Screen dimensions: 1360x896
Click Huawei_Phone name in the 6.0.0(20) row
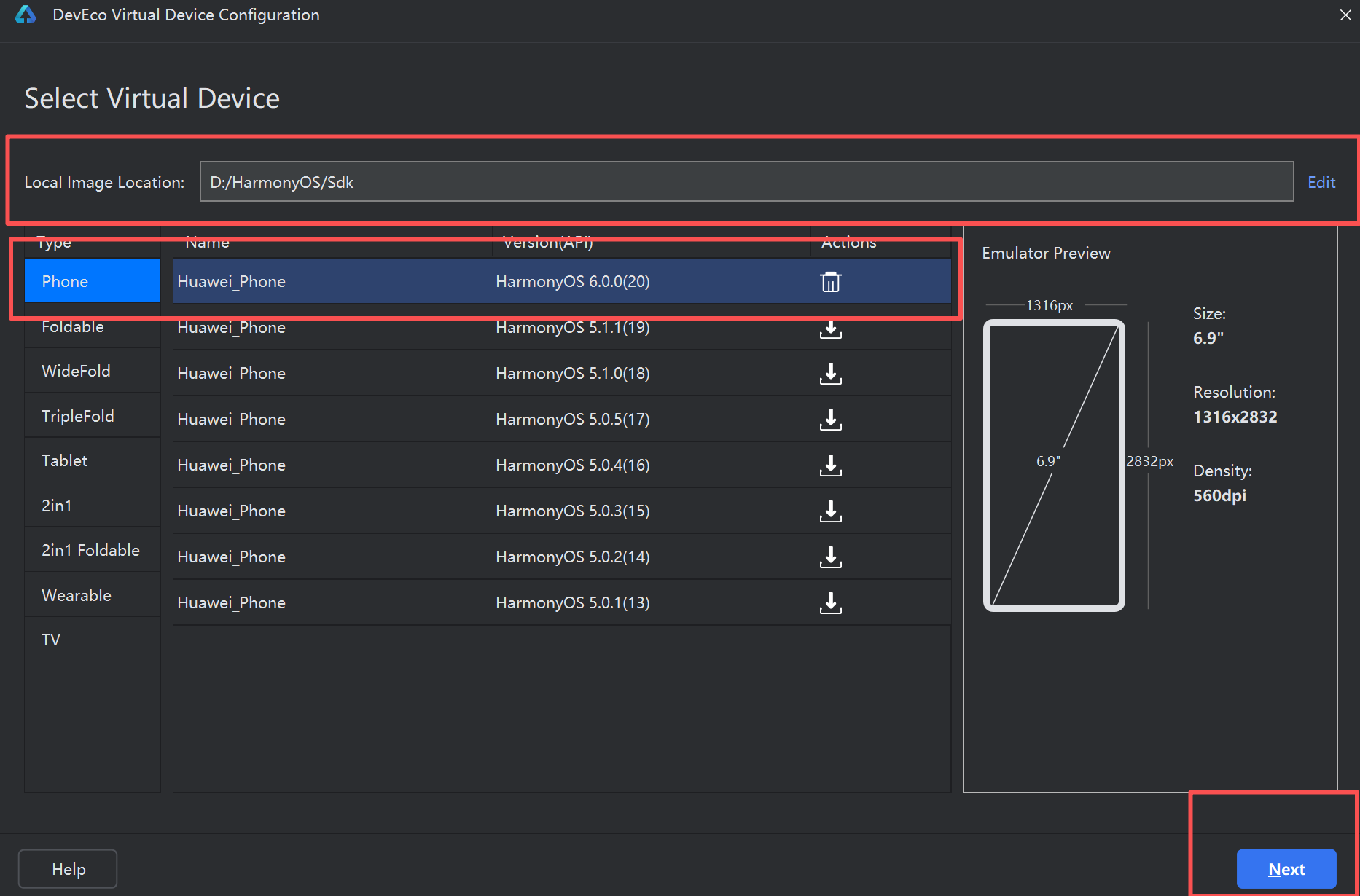tap(231, 281)
